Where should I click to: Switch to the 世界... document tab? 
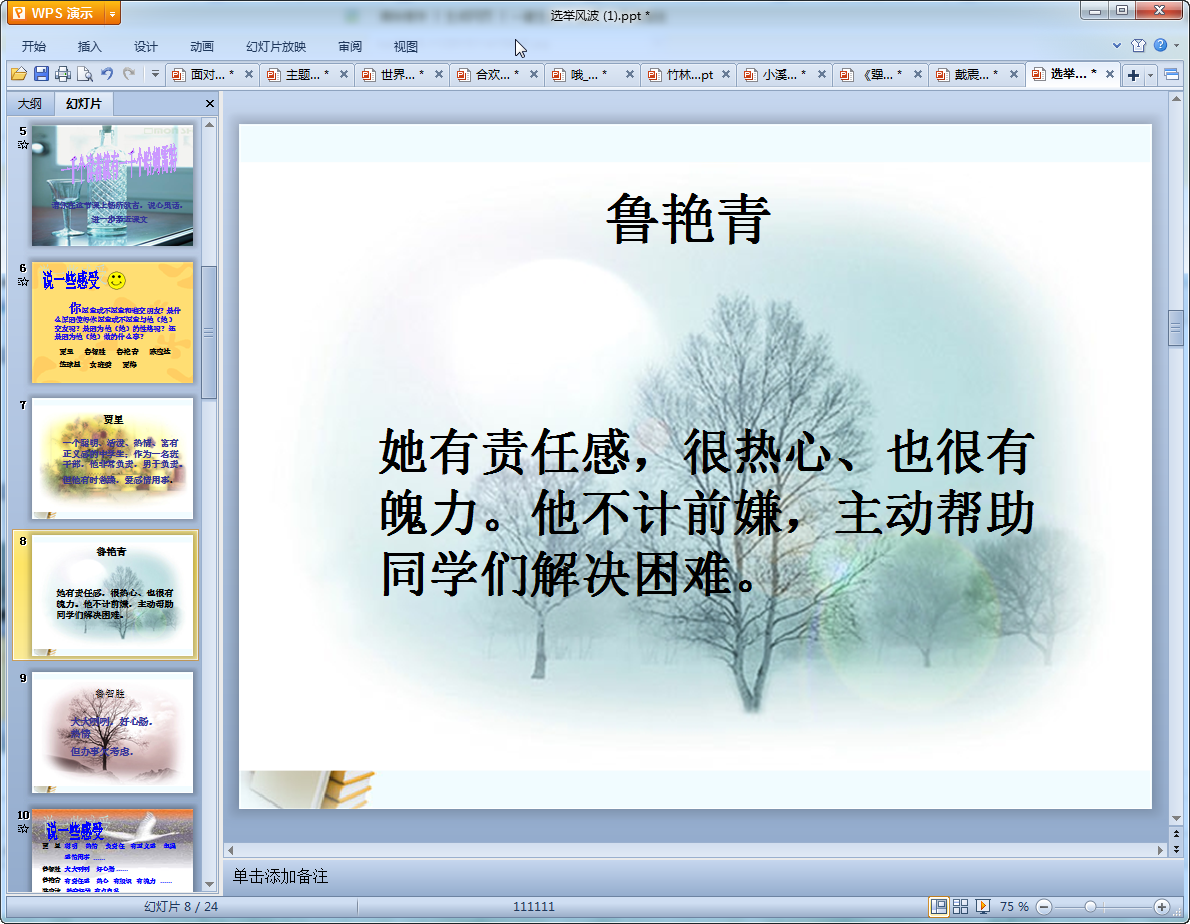pyautogui.click(x=396, y=74)
